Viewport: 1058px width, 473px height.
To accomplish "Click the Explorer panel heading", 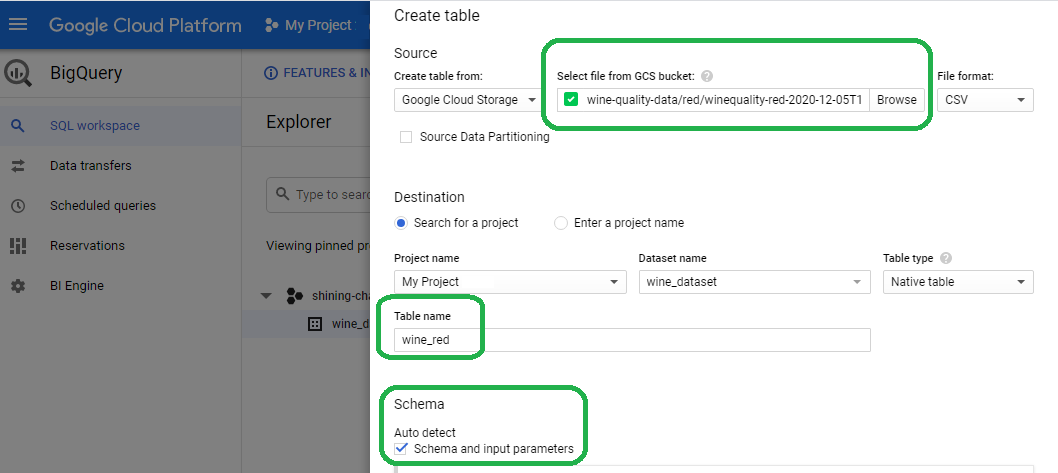I will tap(299, 122).
